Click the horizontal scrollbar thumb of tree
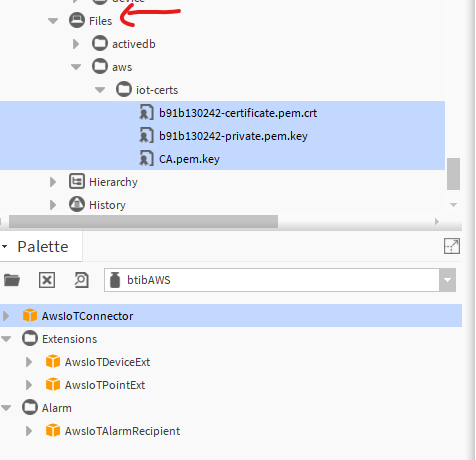This screenshot has height=460, width=476. pos(143,221)
